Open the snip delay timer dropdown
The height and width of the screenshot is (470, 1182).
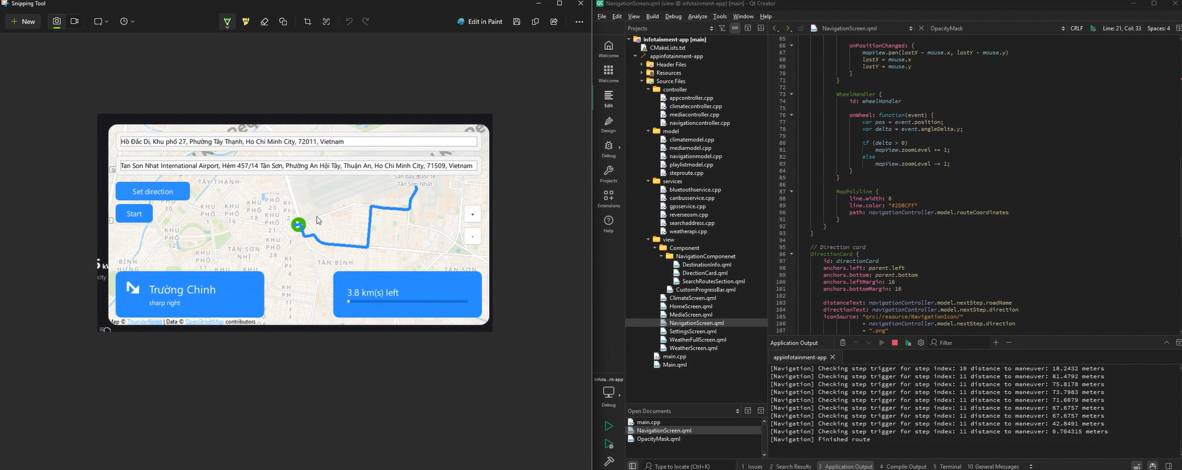127,21
